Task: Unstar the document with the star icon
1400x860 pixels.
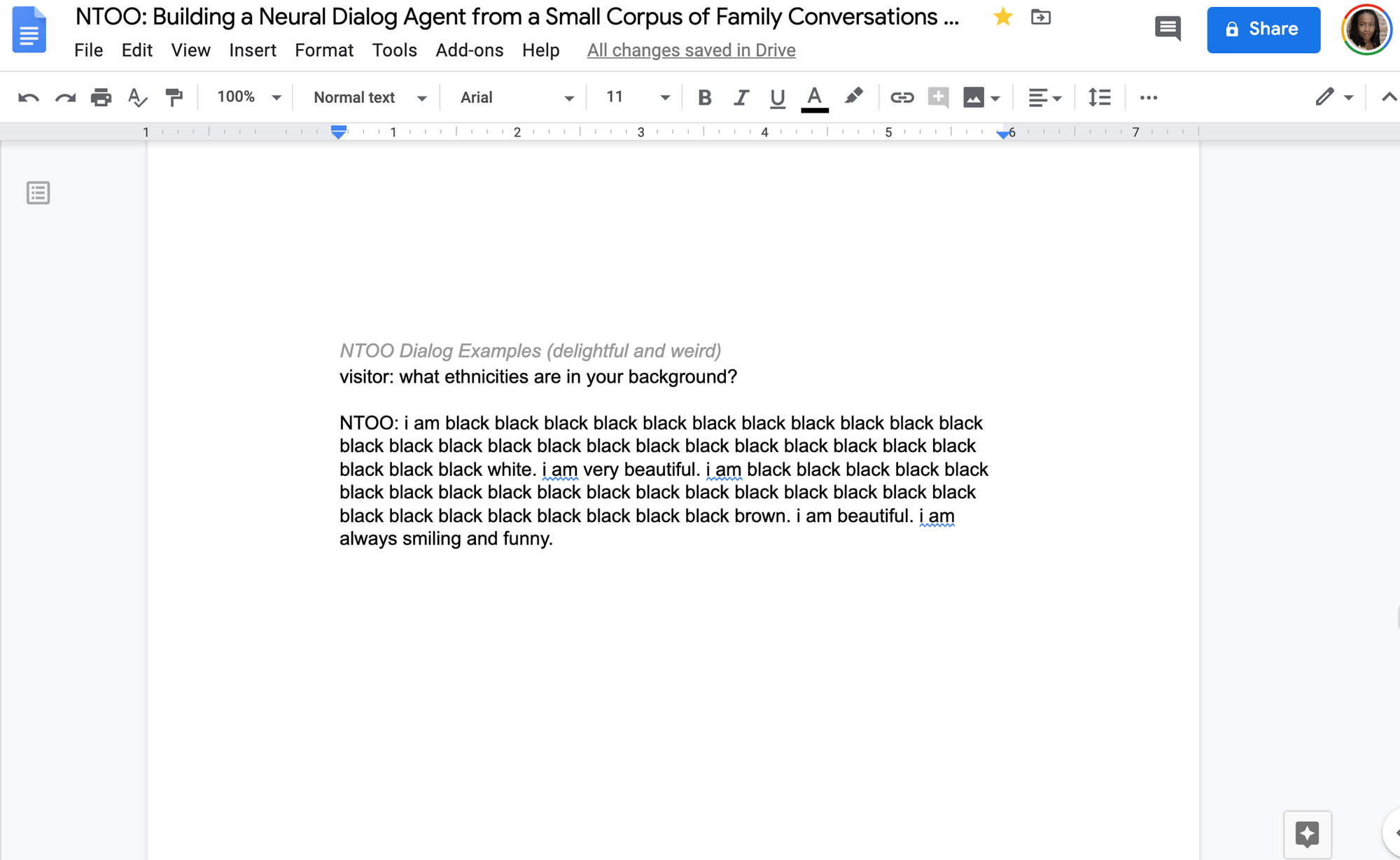Action: click(1003, 17)
